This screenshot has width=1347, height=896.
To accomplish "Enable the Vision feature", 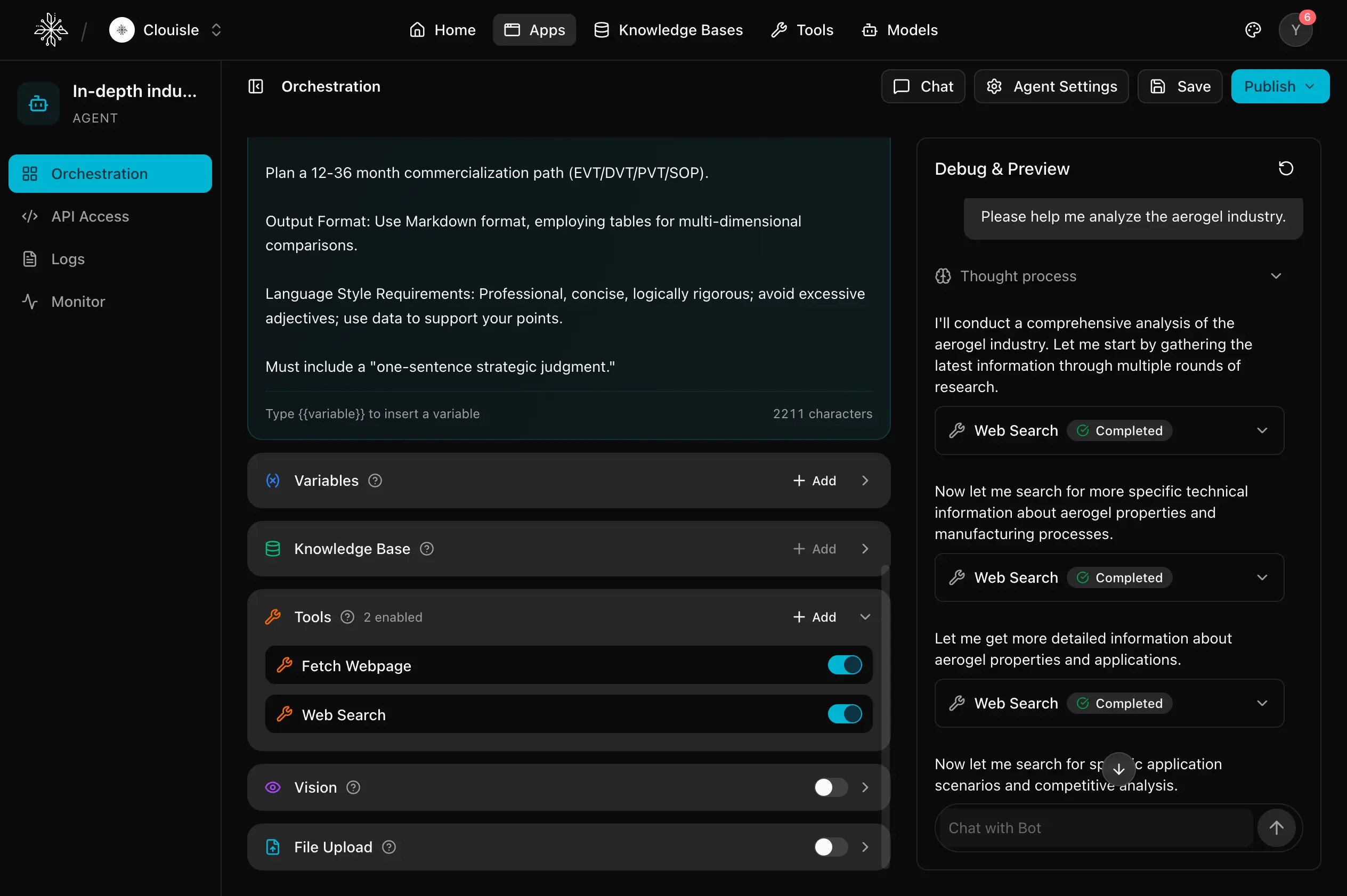I will pos(829,787).
